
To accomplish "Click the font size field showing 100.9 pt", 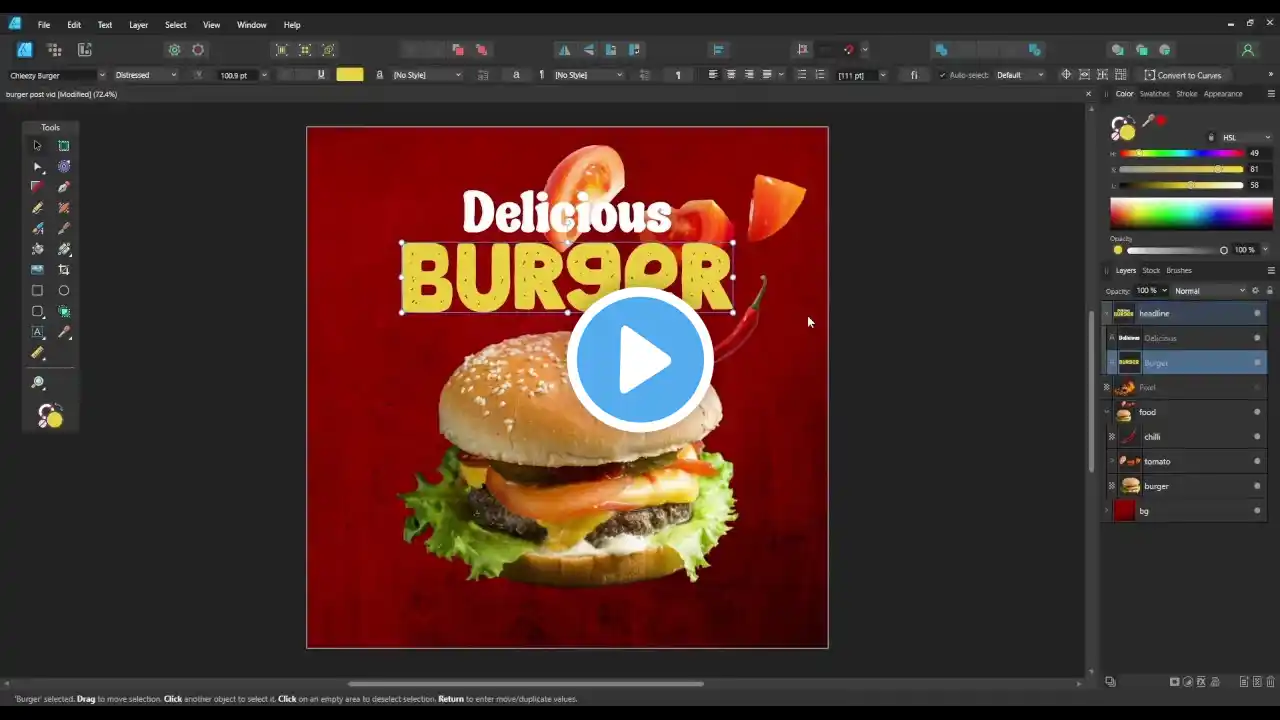I will 234,75.
